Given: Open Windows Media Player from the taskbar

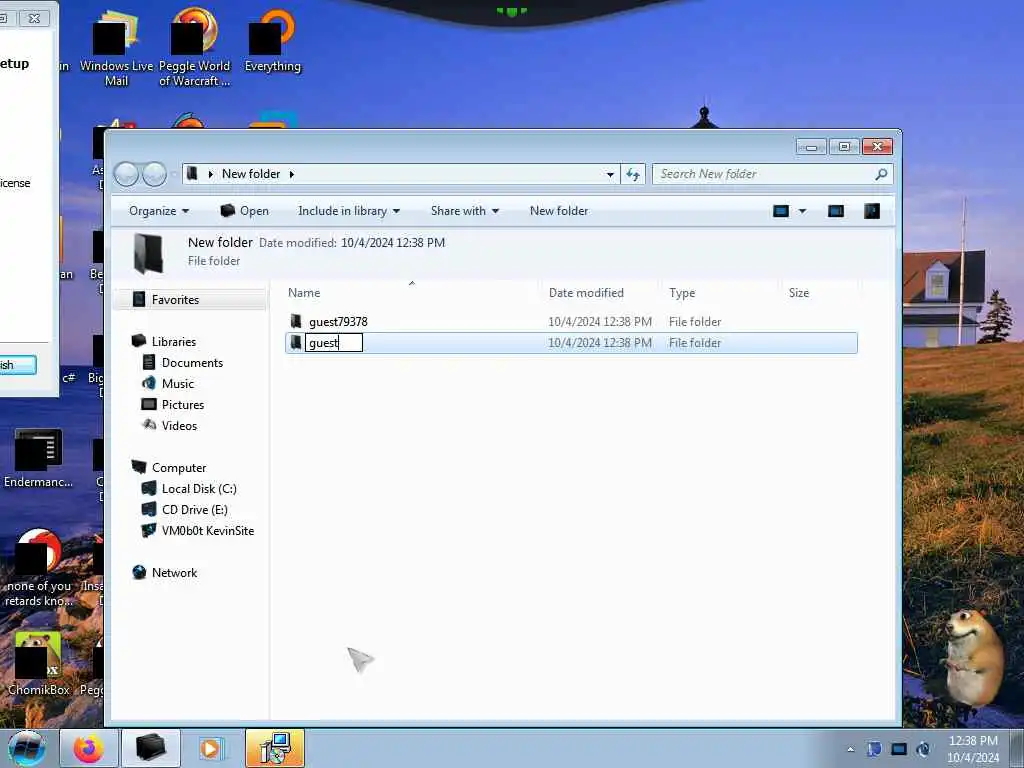Looking at the screenshot, I should point(210,748).
